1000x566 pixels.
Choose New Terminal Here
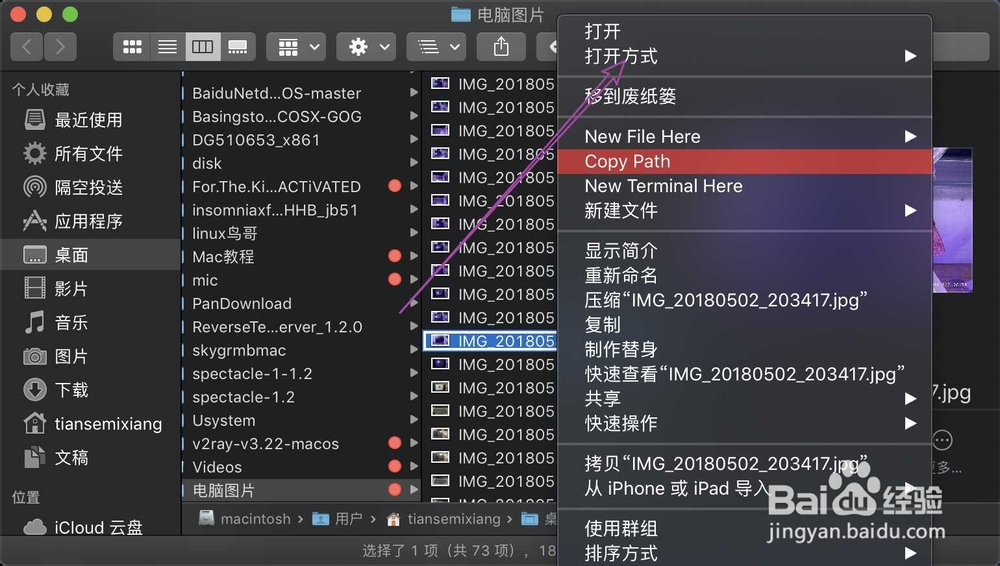pyautogui.click(x=744, y=186)
